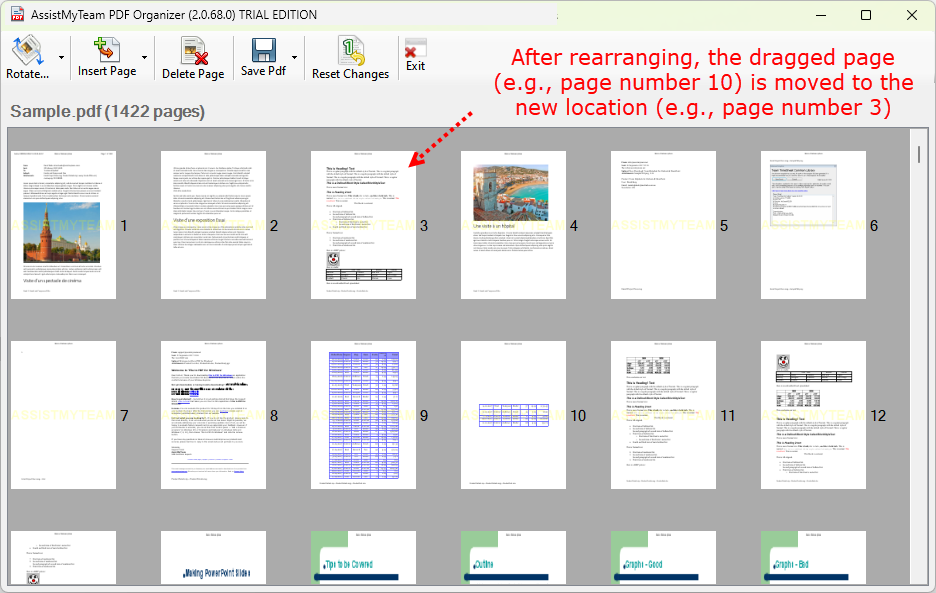Select page 3 thumbnail
This screenshot has width=936, height=593.
[363, 225]
